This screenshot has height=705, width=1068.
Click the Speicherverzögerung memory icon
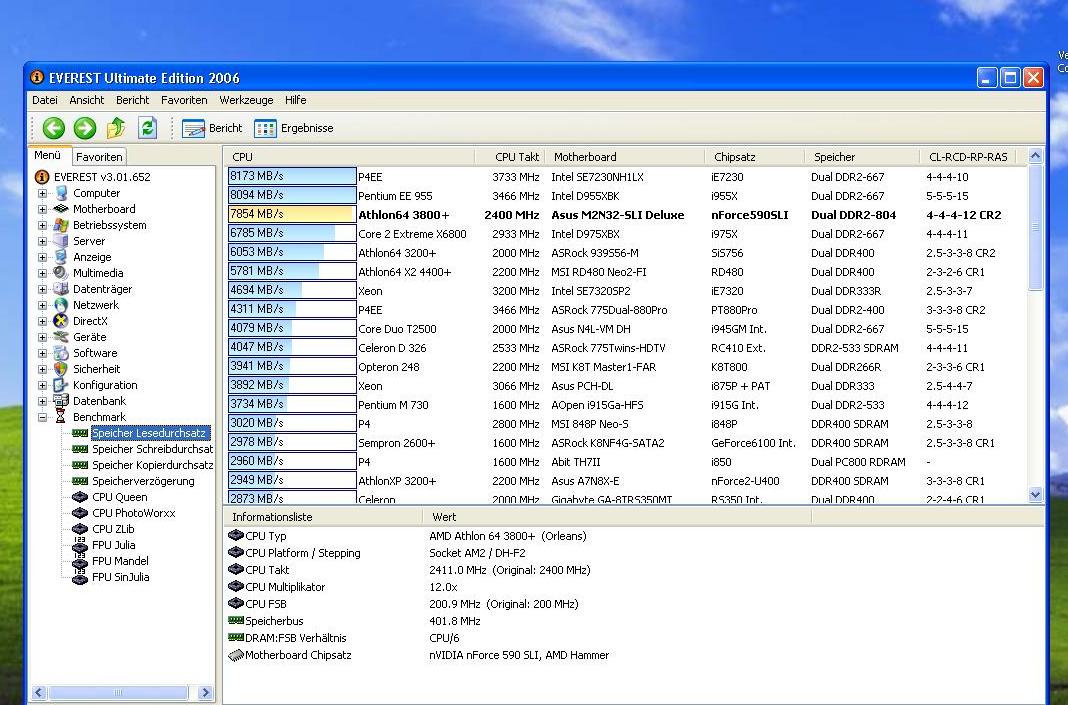80,481
